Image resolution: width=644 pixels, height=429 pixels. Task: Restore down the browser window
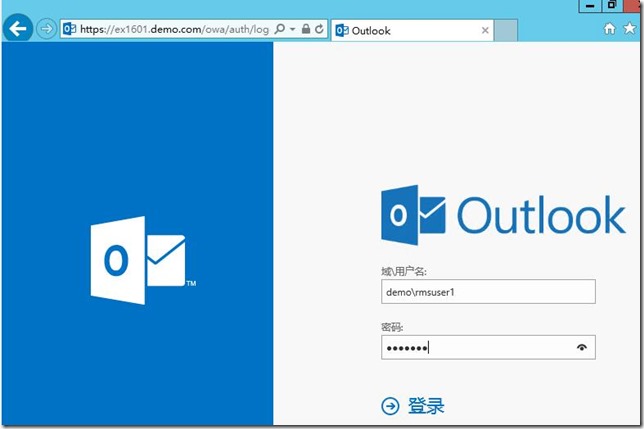pos(612,5)
